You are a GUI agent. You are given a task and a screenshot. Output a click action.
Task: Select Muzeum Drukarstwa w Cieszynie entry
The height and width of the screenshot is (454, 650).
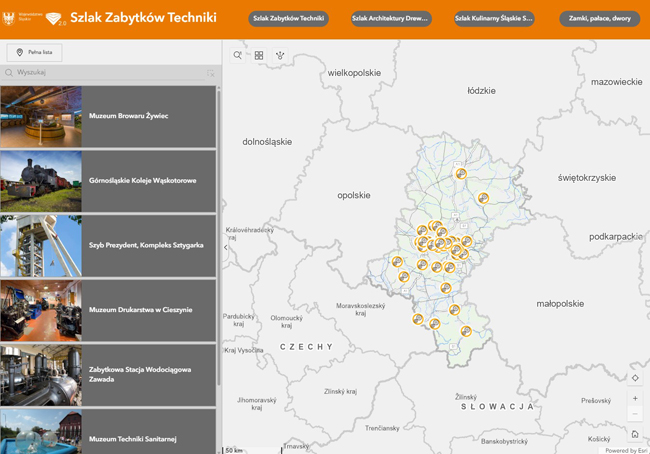(x=108, y=310)
